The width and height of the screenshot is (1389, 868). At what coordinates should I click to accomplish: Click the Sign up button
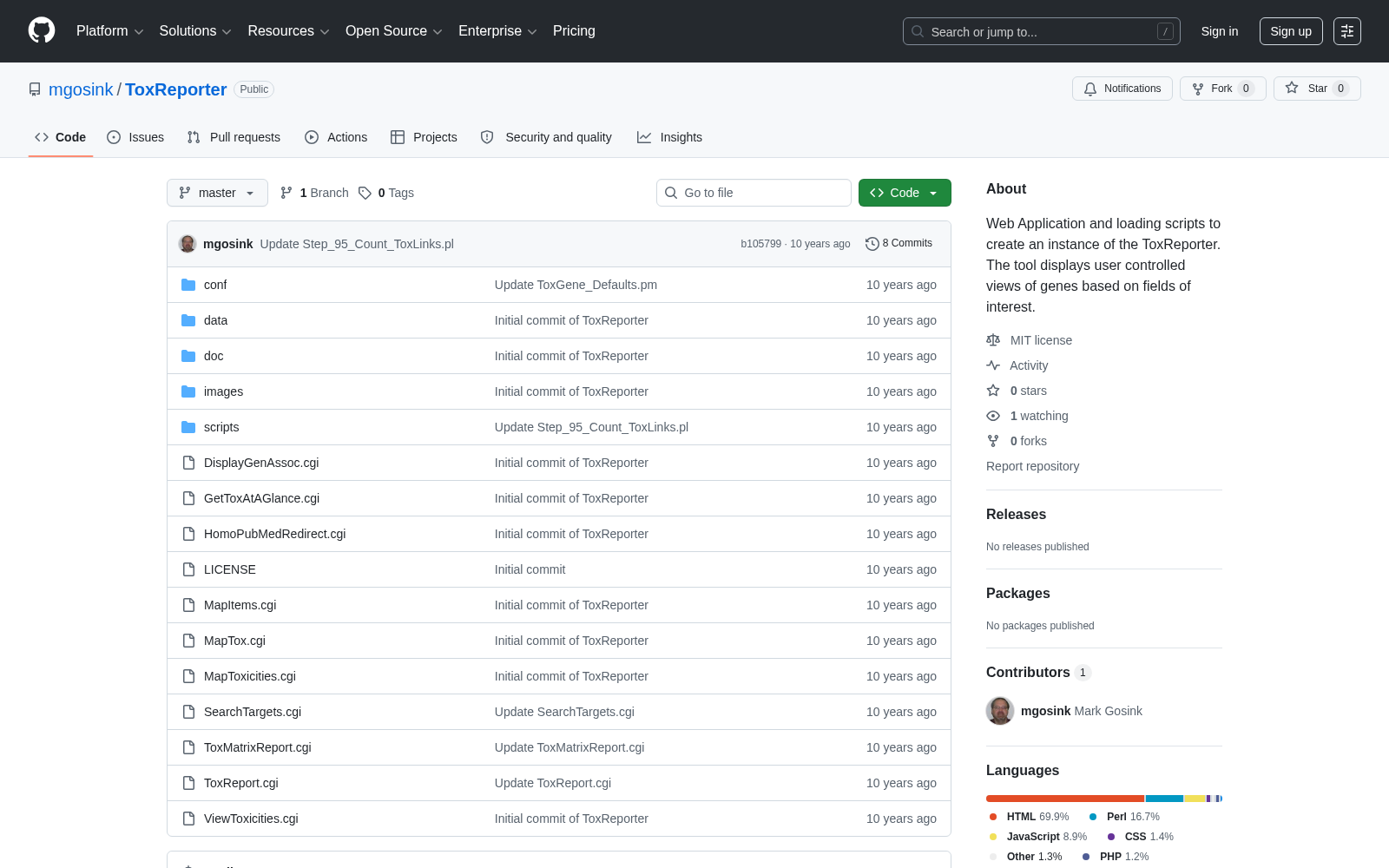(x=1291, y=31)
